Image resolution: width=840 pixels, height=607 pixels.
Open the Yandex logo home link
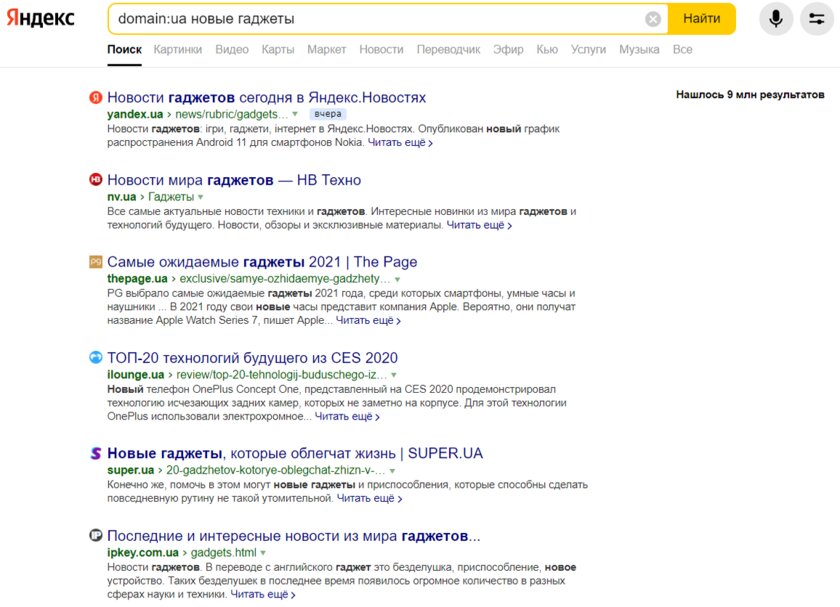tap(40, 18)
